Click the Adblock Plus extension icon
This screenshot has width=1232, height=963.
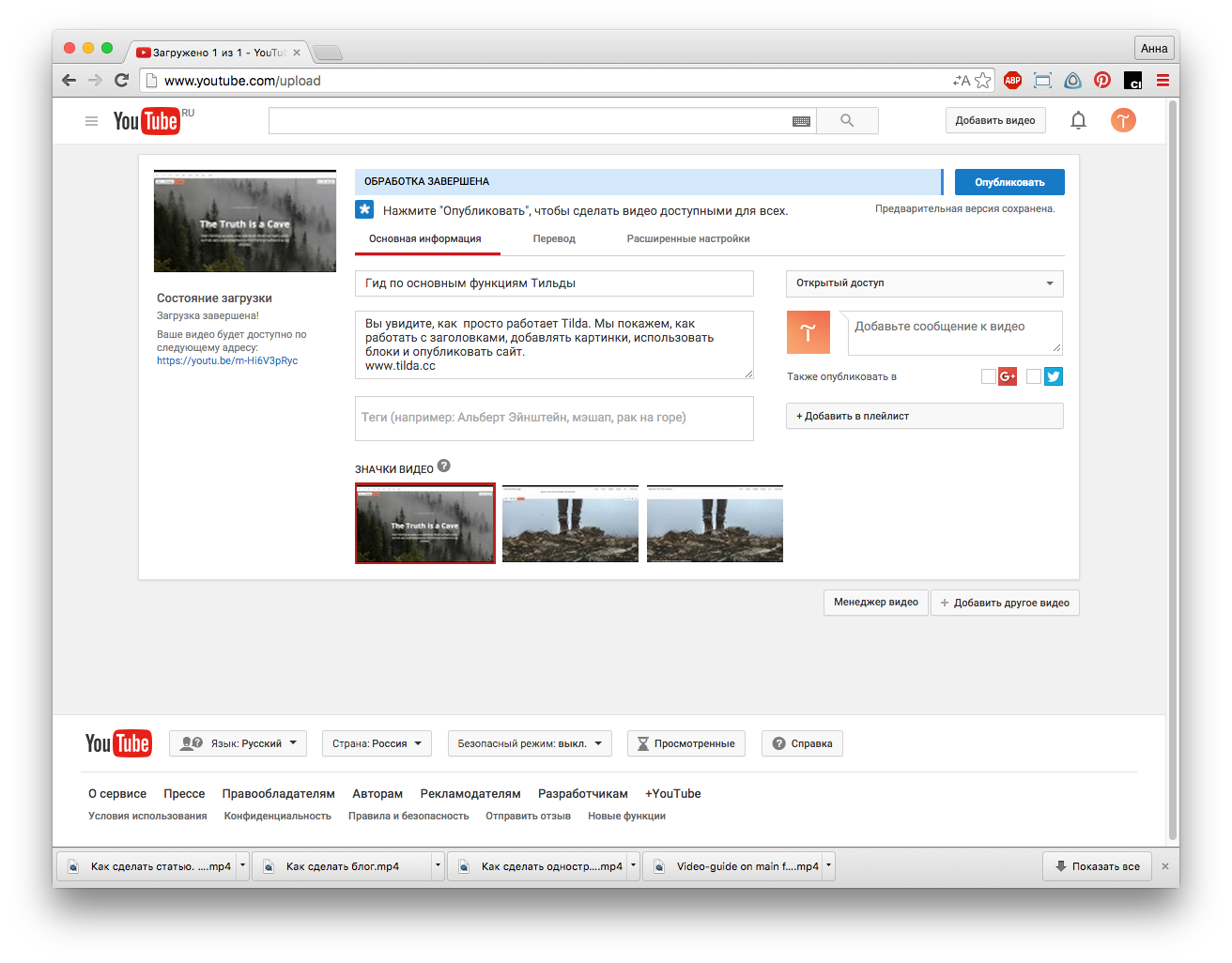point(1012,81)
